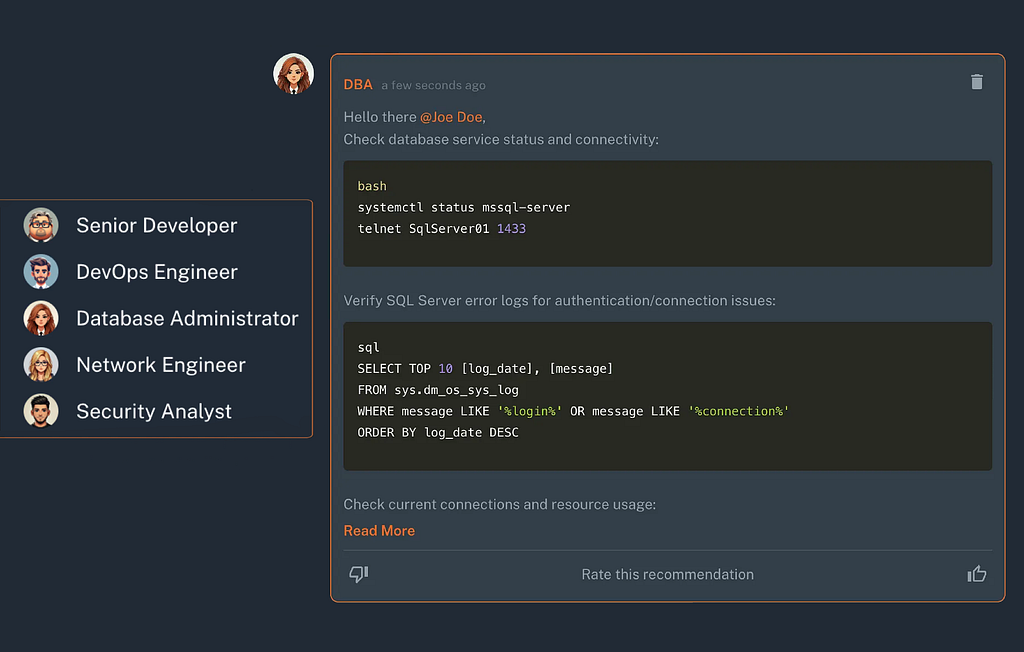Click the Database Administrator avatar icon
1024x652 pixels.
coord(41,318)
